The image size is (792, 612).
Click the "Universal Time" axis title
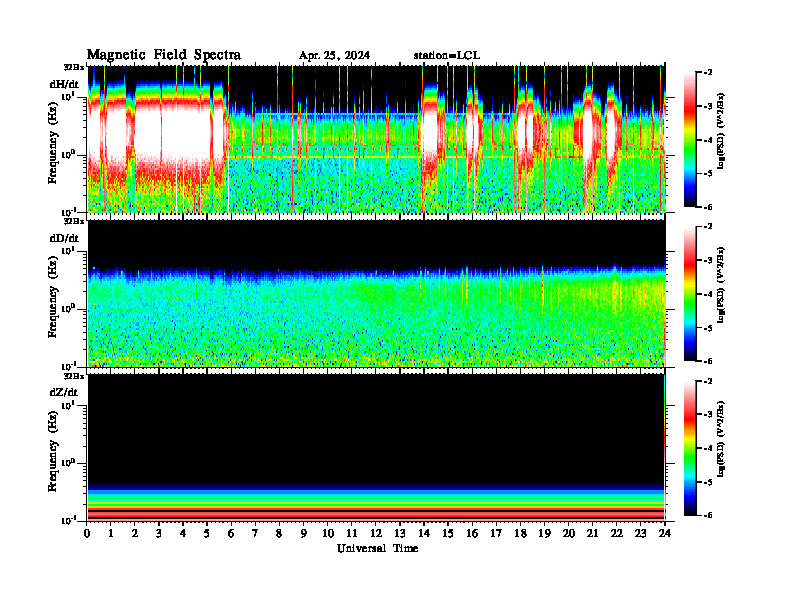click(x=377, y=548)
